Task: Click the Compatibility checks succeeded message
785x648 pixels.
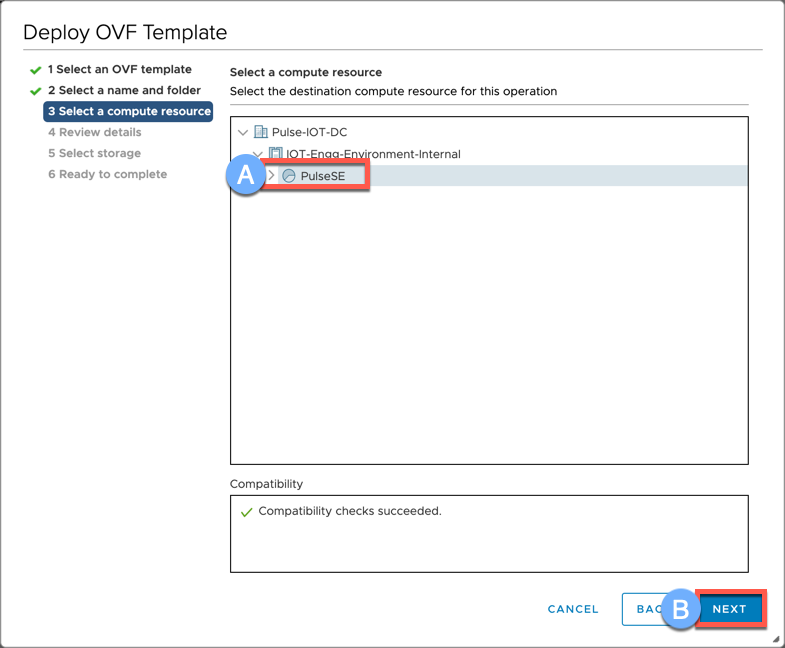Action: (x=350, y=511)
